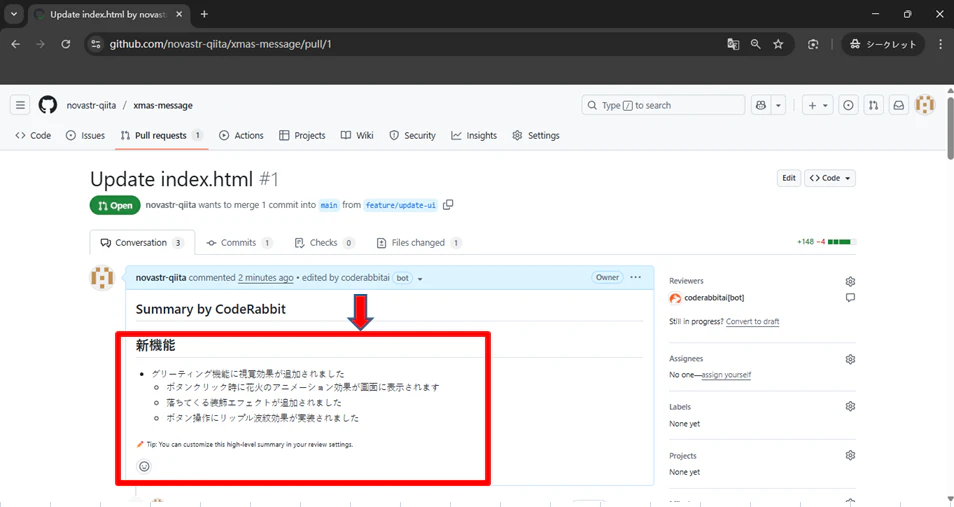Focus the Type / to search field

(x=663, y=105)
